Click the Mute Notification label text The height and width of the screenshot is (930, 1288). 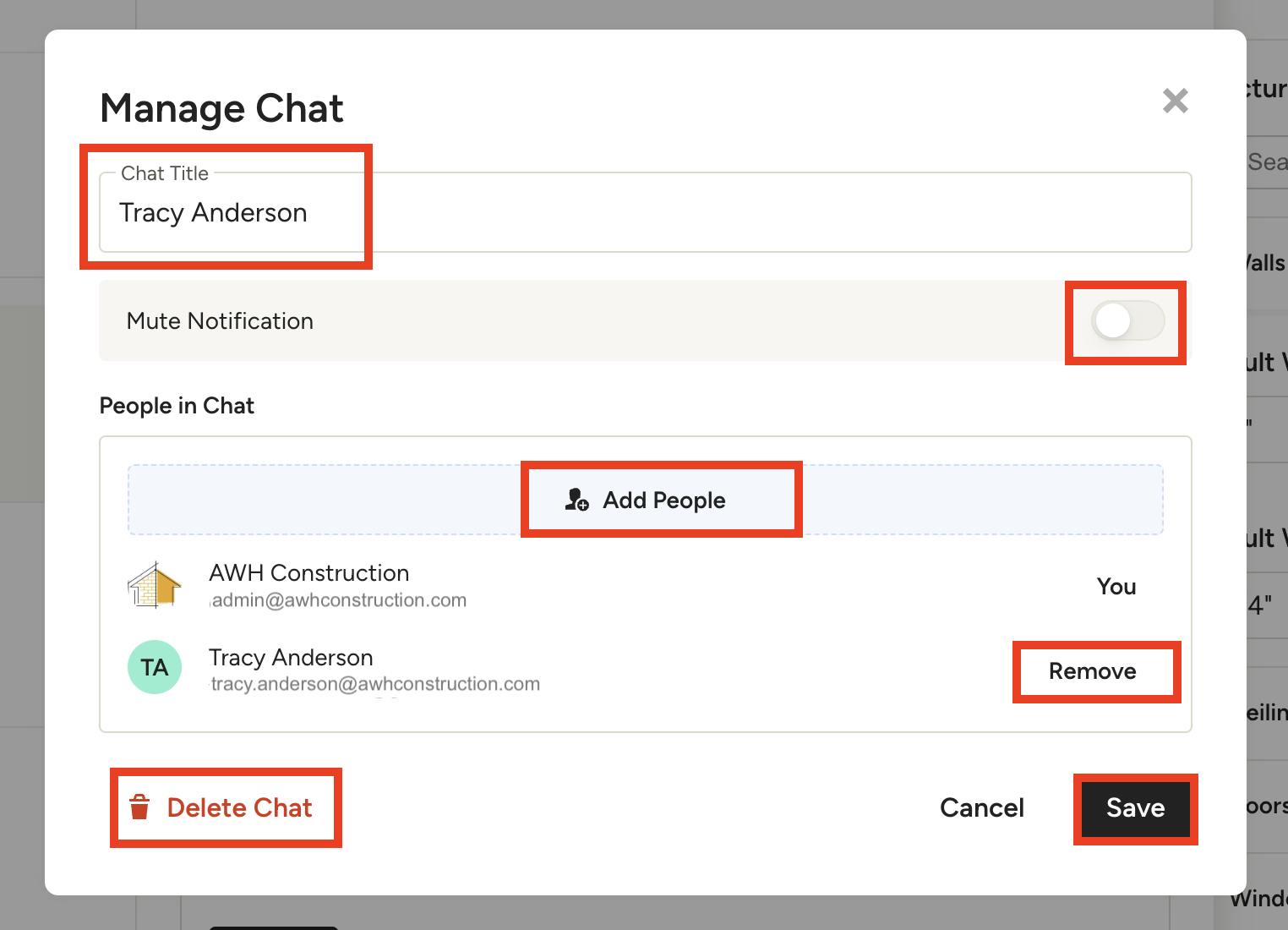click(220, 321)
